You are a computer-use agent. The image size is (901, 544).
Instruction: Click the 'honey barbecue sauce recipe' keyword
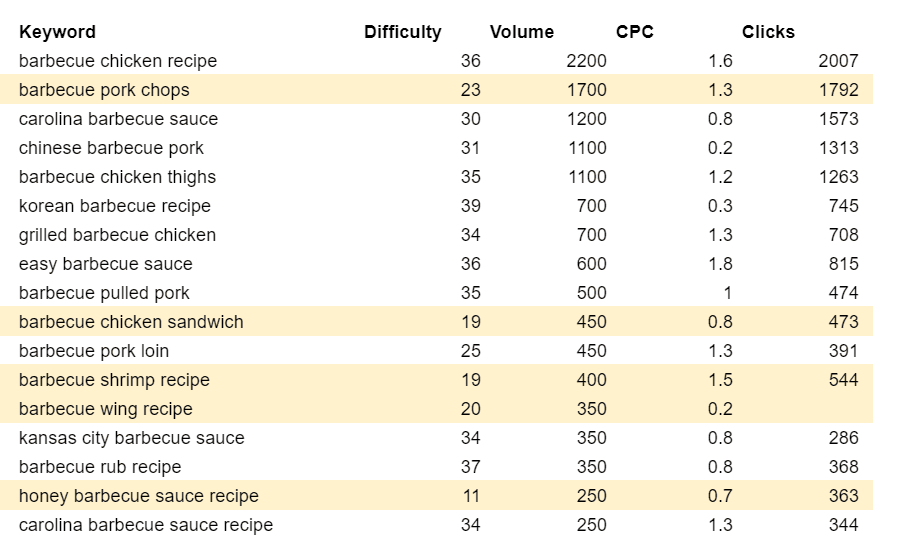point(139,496)
